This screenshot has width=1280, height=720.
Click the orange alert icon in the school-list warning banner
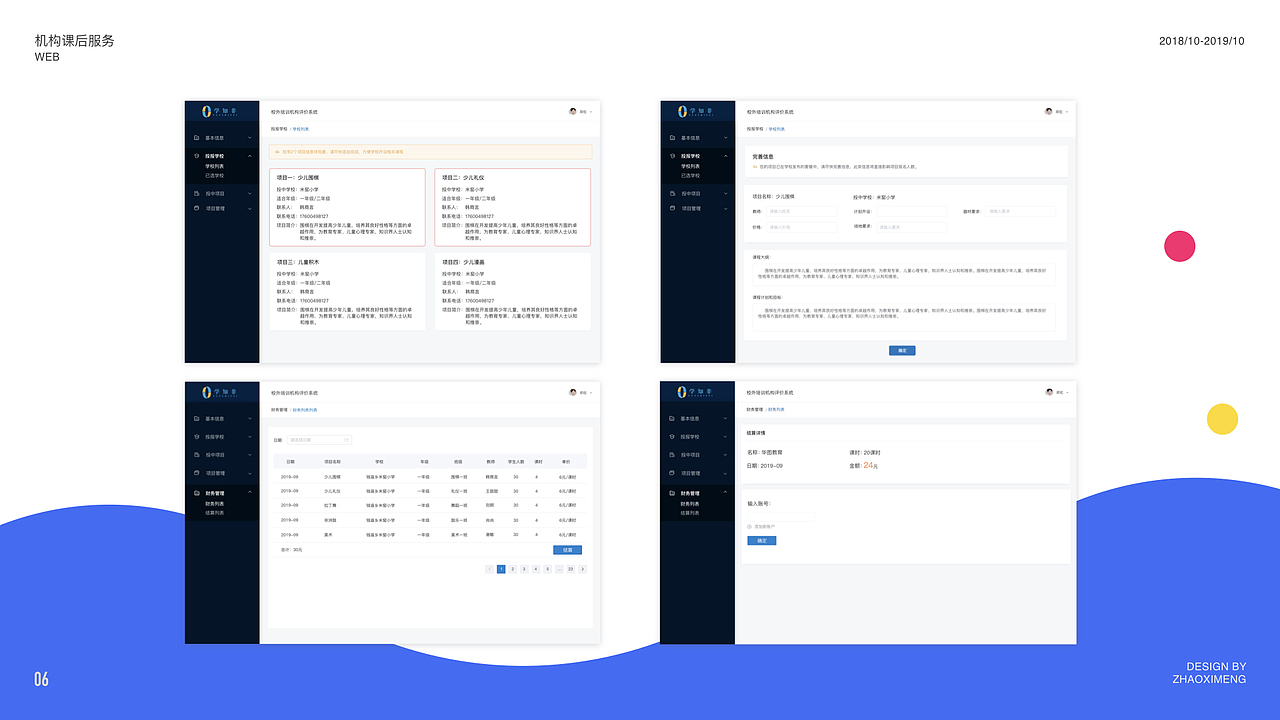pyautogui.click(x=277, y=152)
